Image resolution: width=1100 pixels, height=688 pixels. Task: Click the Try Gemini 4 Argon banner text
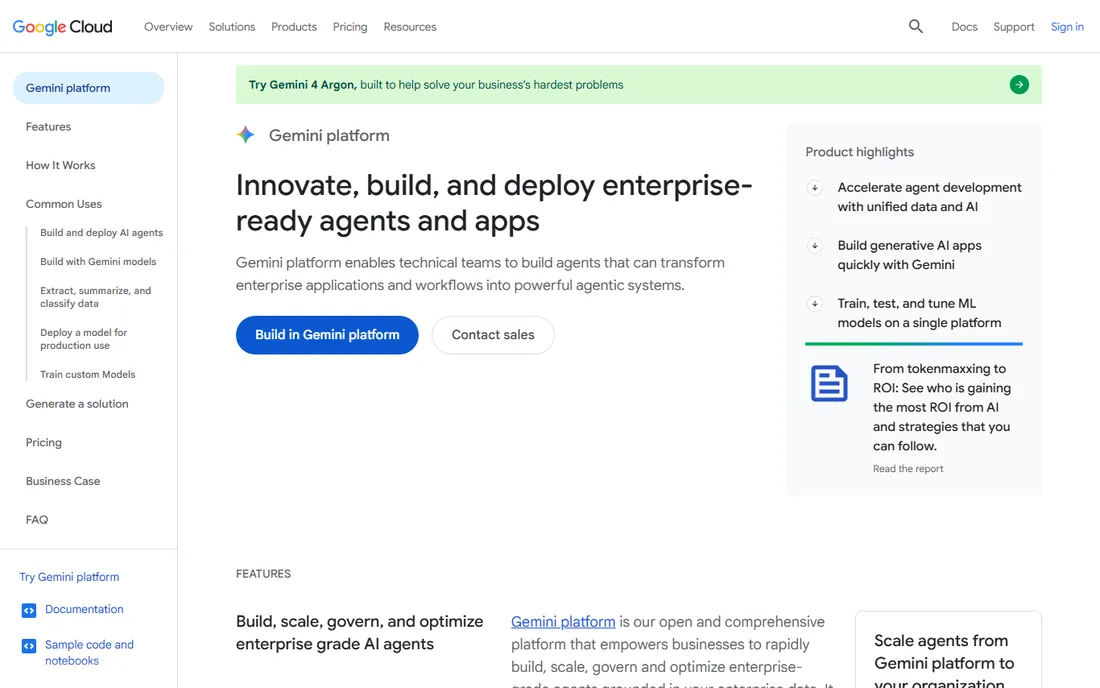(436, 85)
